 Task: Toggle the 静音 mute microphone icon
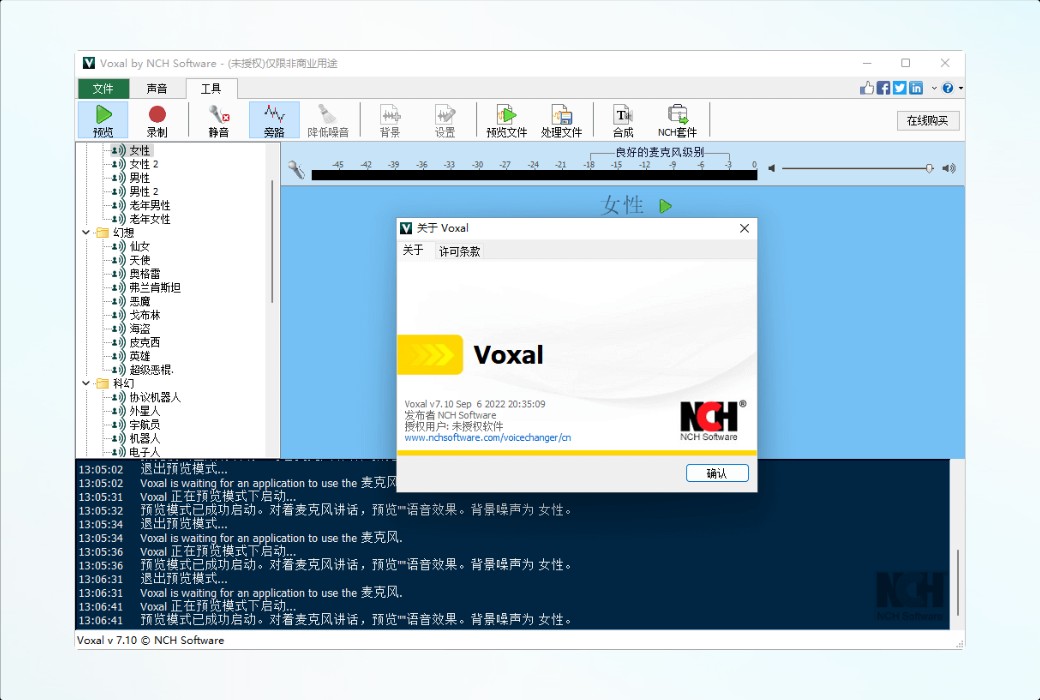click(218, 114)
